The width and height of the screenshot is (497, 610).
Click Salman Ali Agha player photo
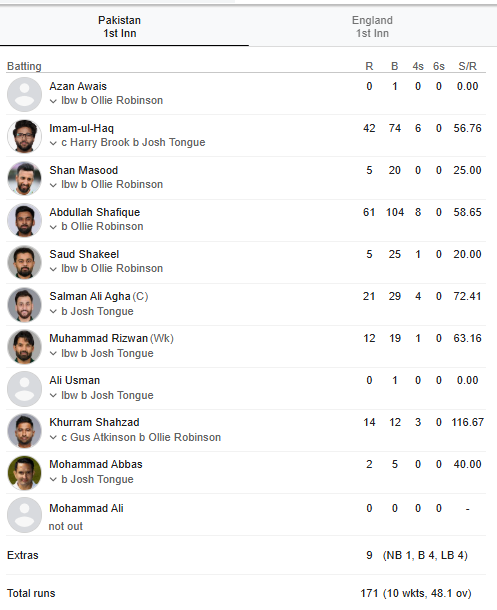24,305
